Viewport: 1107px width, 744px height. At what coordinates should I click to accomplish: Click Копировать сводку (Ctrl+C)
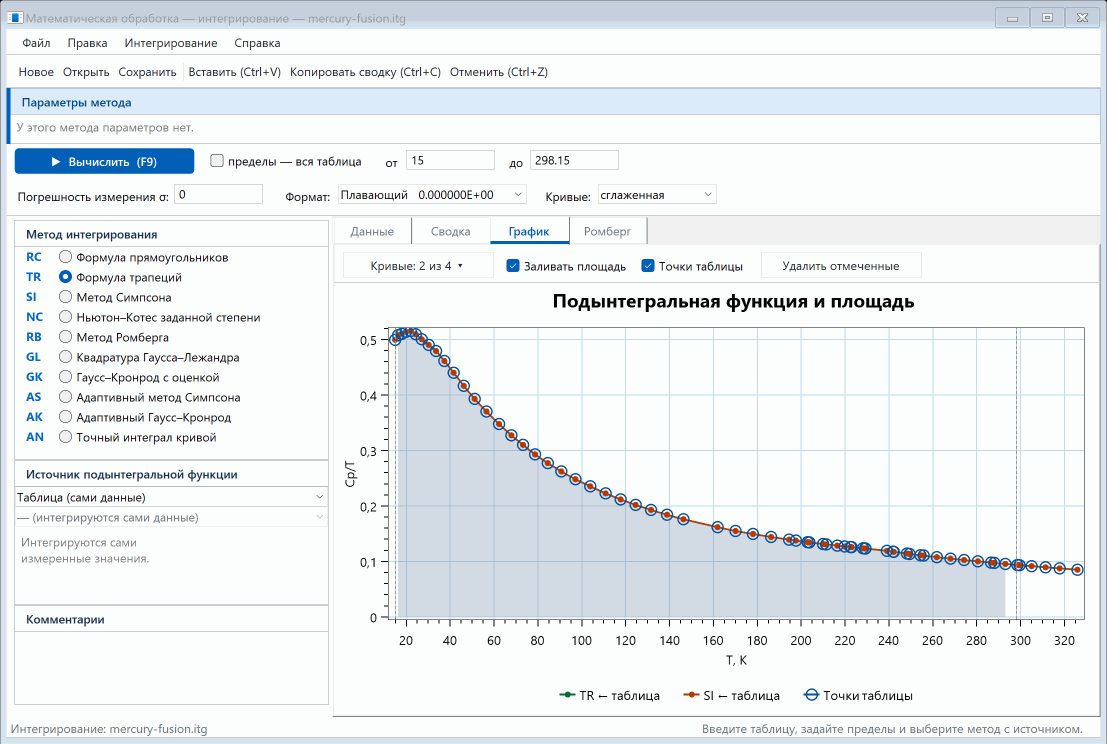point(365,72)
